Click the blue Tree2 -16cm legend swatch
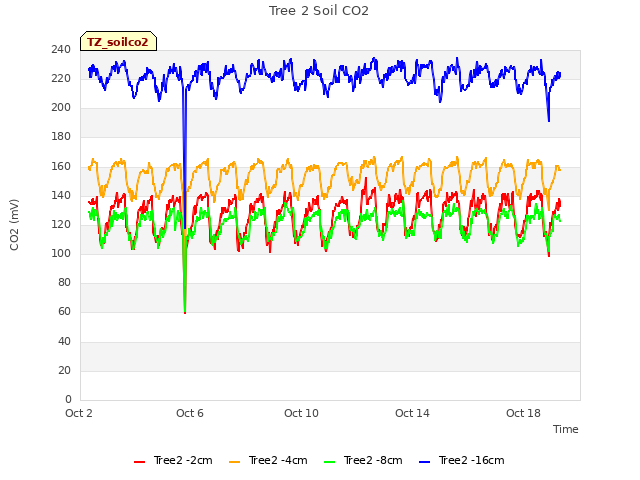 tap(424, 462)
